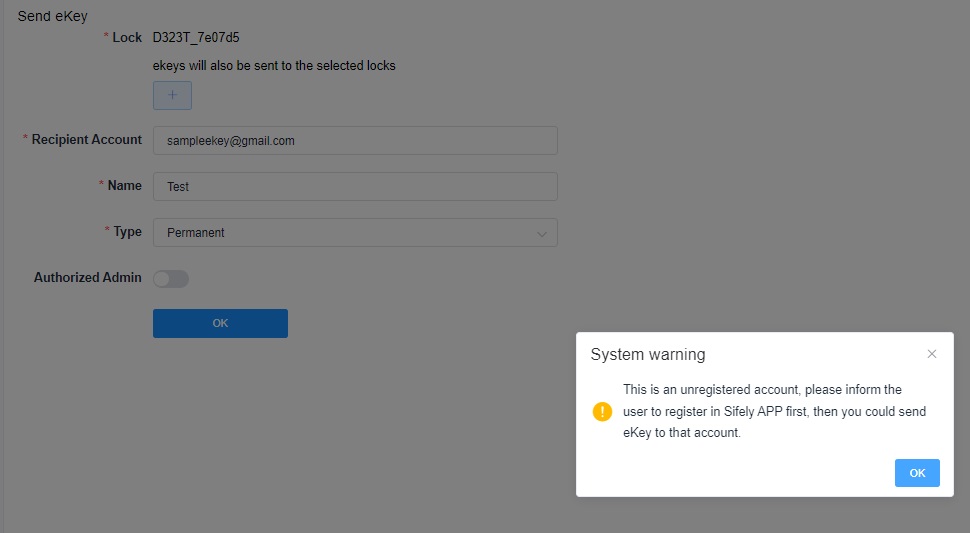Screen dimensions: 970x533
Task: Click the Send eKey page heading
Action: (53, 17)
